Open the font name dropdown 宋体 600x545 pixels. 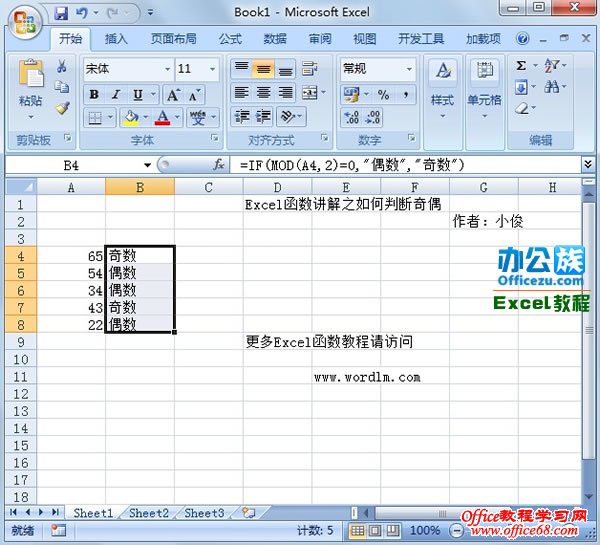168,69
